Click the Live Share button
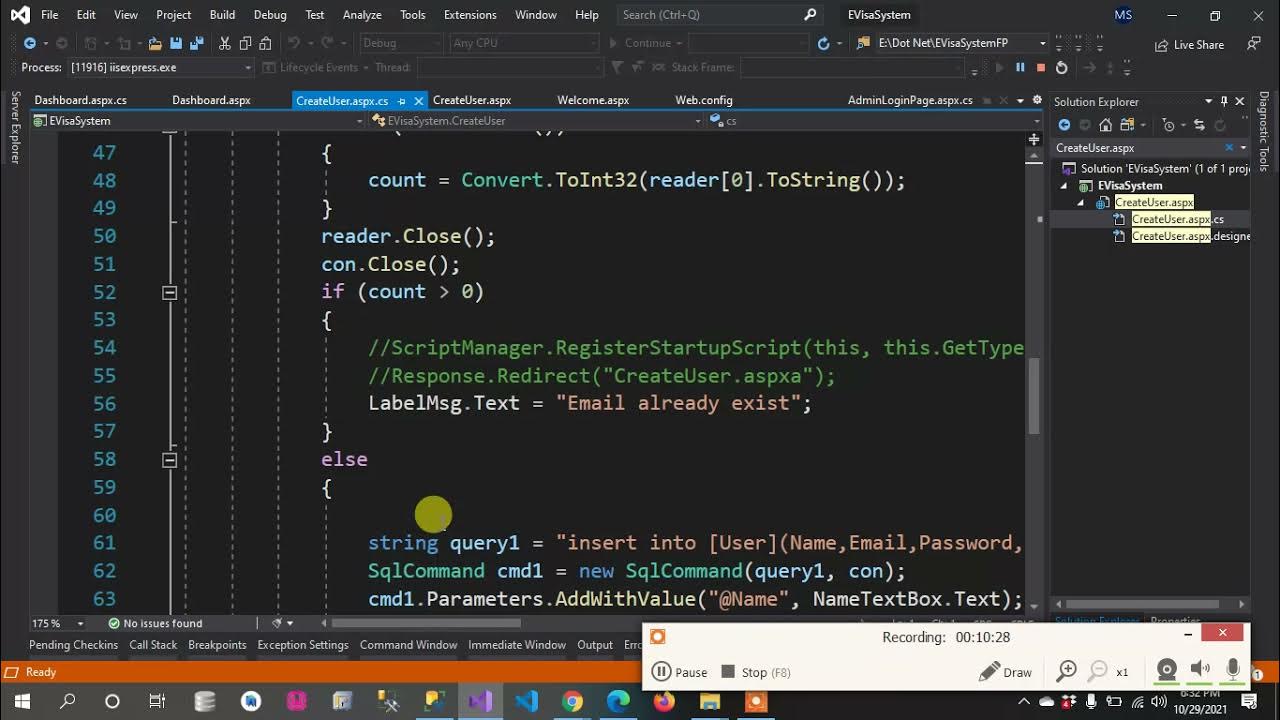This screenshot has width=1280, height=720. coord(1189,45)
